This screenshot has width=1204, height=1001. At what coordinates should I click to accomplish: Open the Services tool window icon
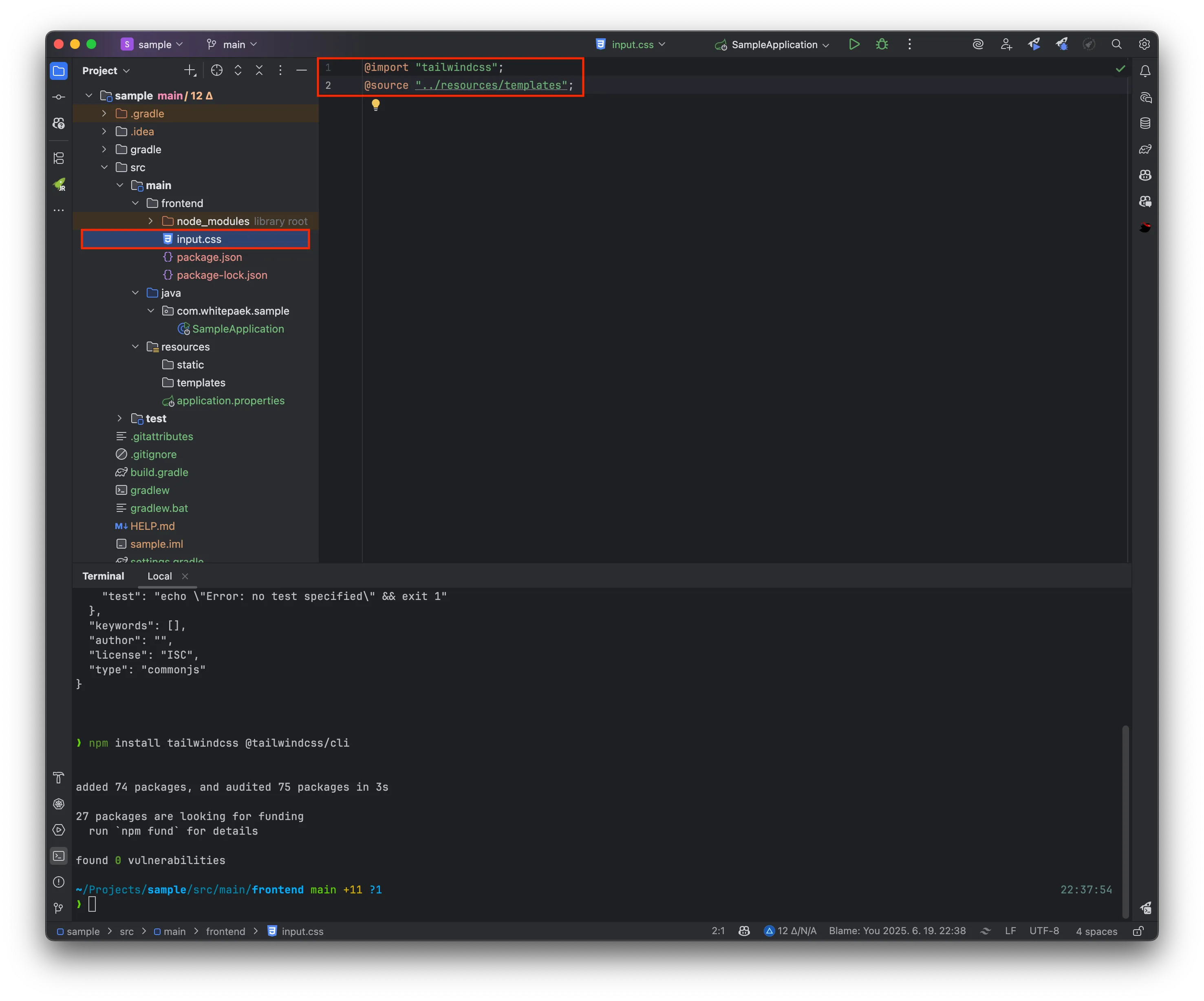tap(58, 830)
